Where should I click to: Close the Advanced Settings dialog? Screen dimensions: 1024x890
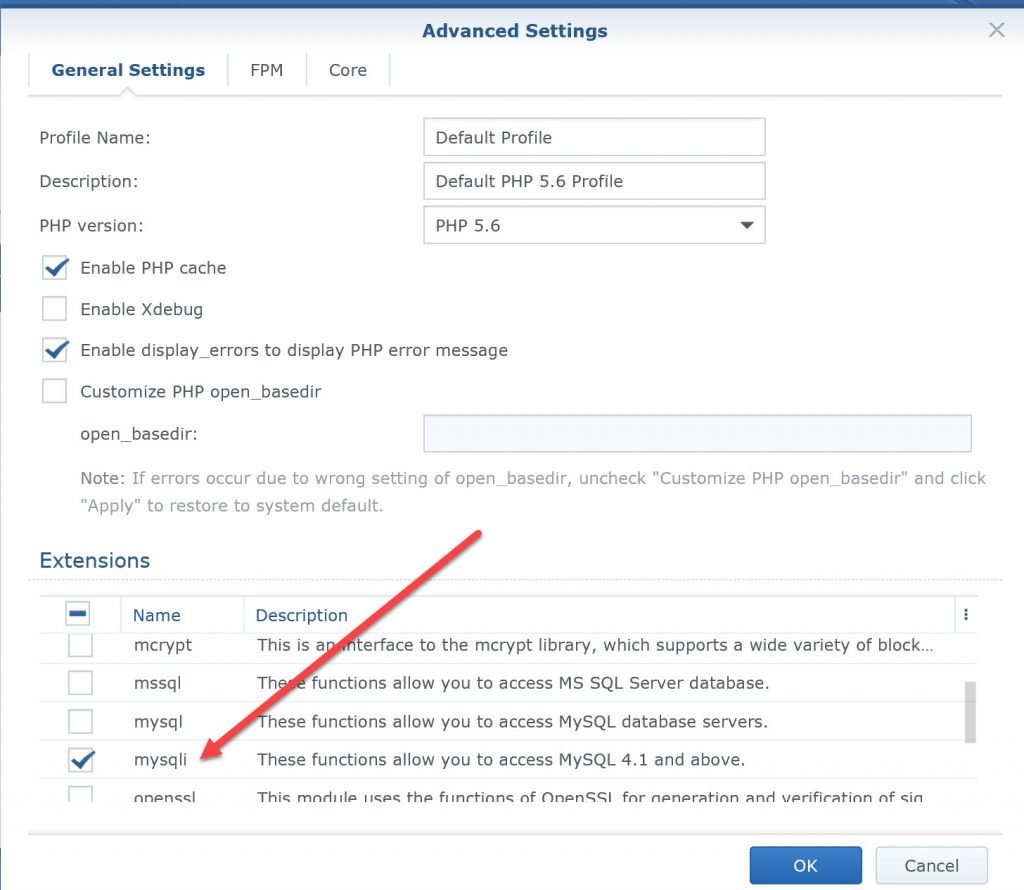tap(996, 30)
